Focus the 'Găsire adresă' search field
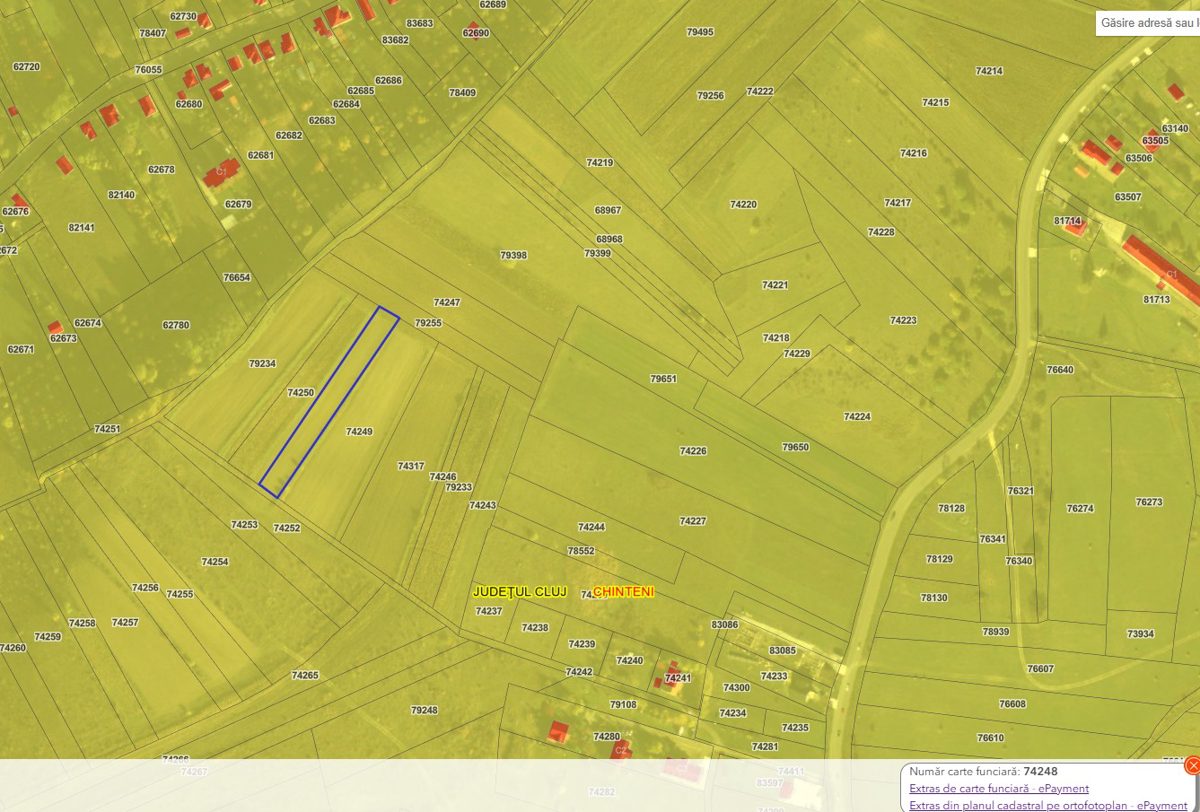 coord(1148,22)
